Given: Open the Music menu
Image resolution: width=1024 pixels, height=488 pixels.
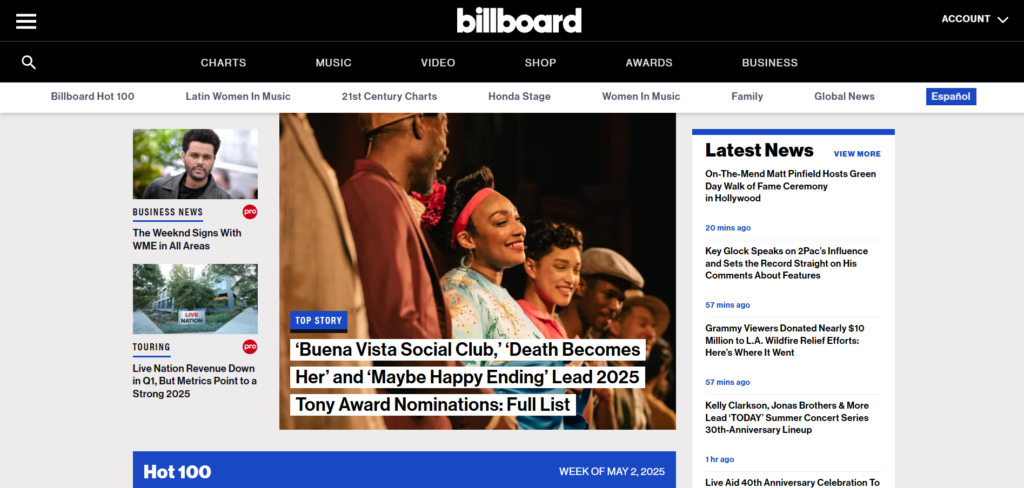Looking at the screenshot, I should (x=334, y=63).
